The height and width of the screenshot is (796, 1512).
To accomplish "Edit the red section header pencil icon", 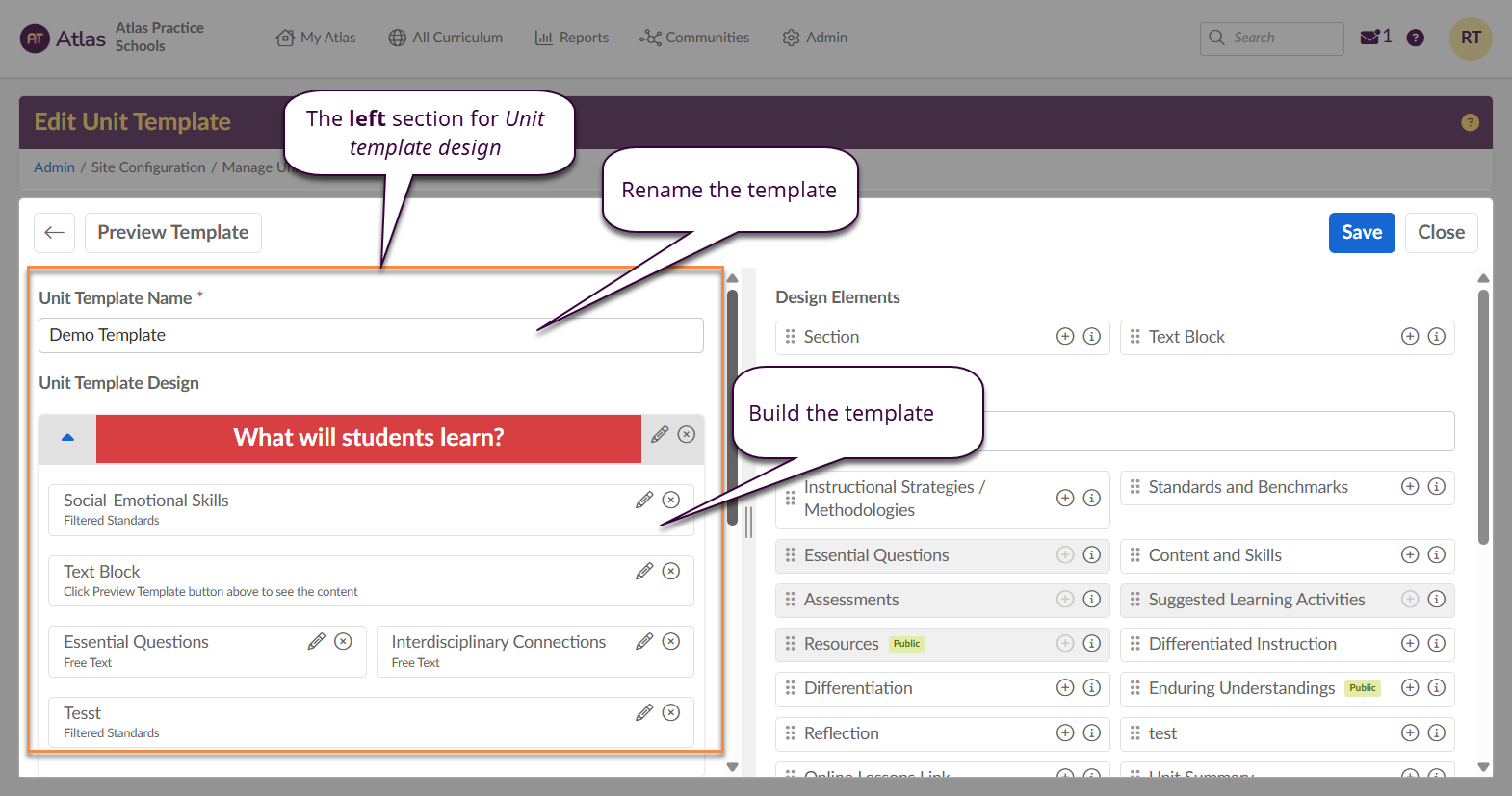I will (660, 434).
